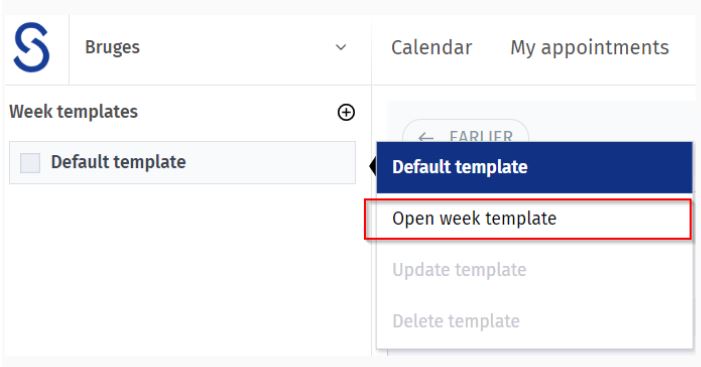Click the blue S logo

click(x=31, y=47)
